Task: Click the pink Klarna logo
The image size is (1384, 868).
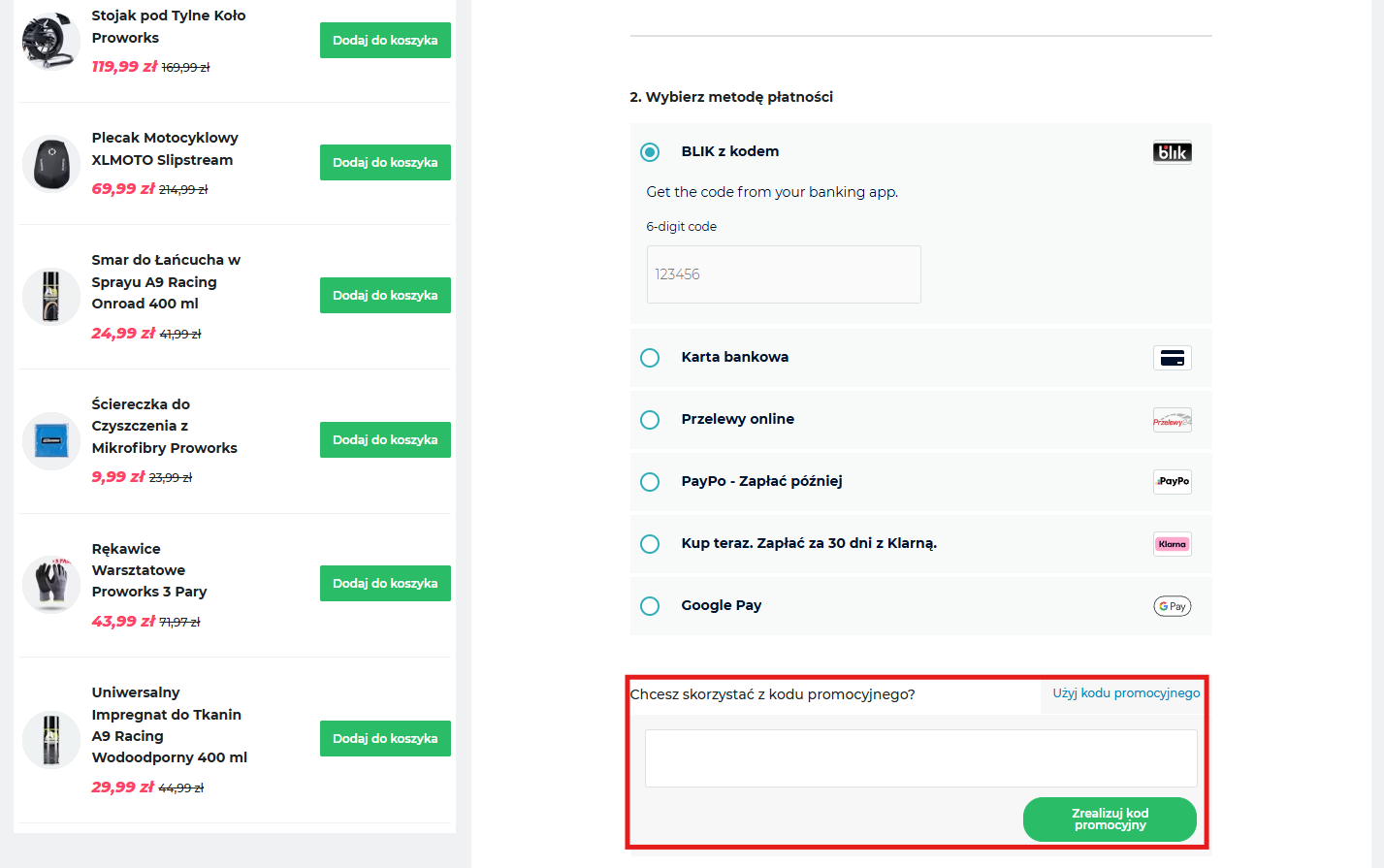Action: coord(1172,544)
